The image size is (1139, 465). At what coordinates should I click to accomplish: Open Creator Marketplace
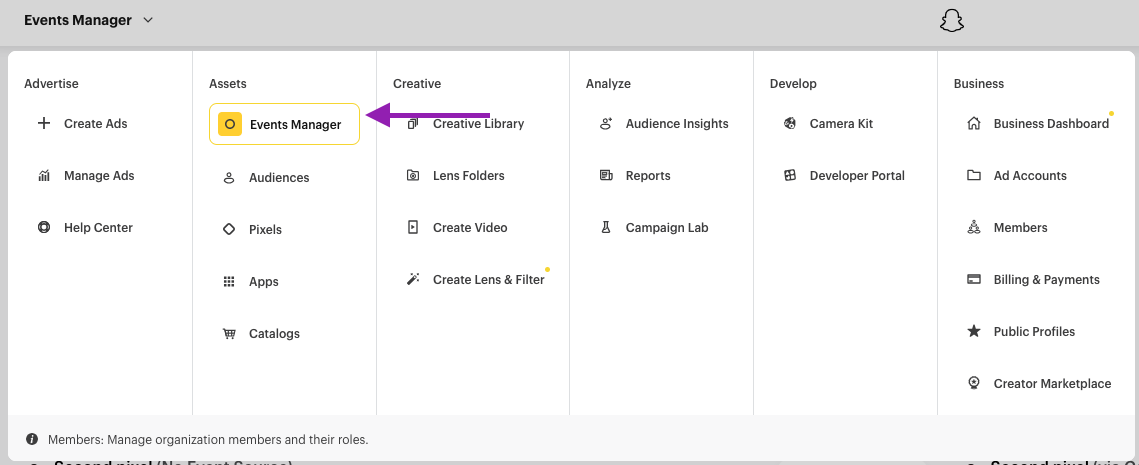(1052, 384)
